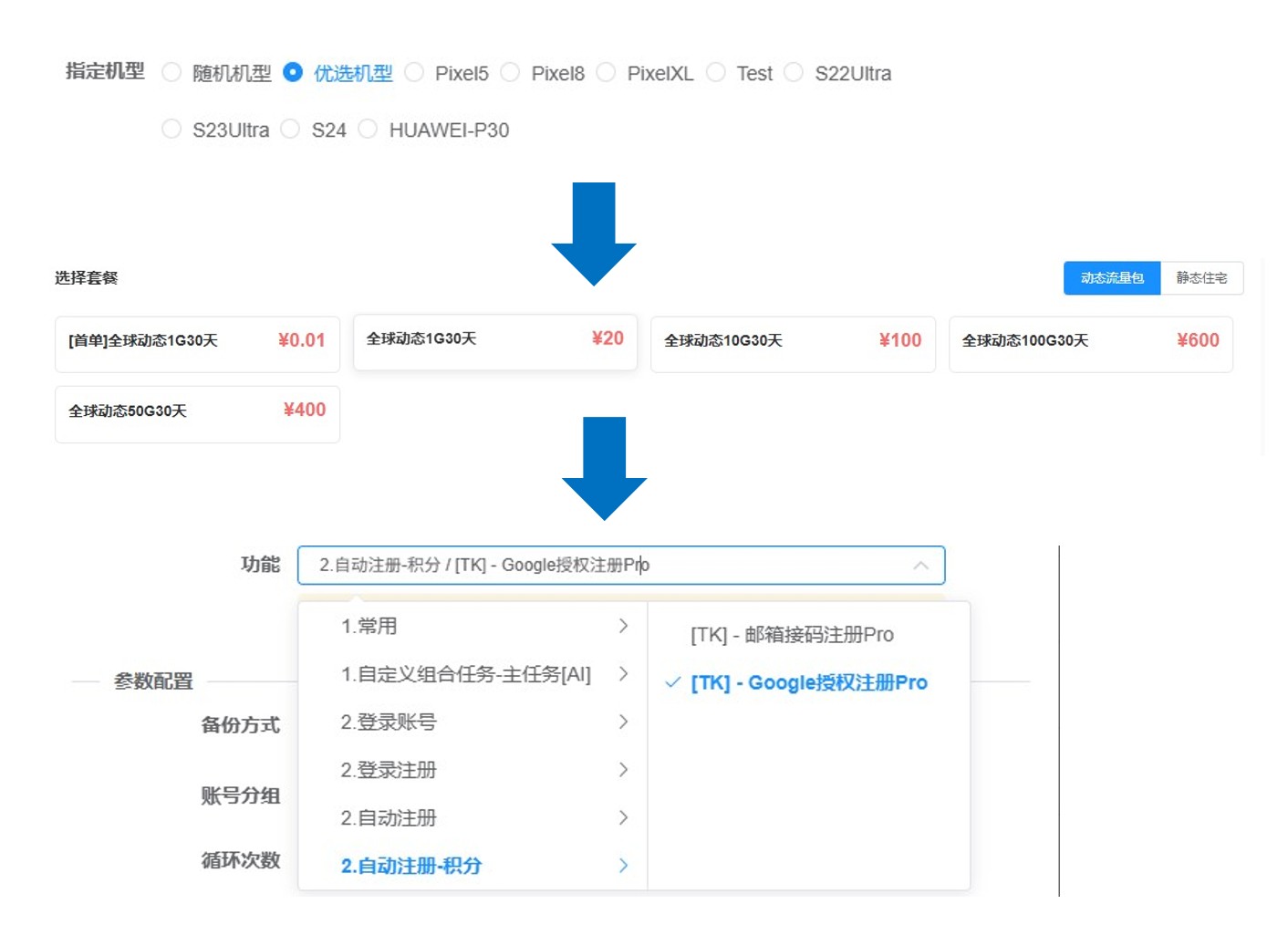Expand the 2.登录账号 category
This screenshot has width=1288, height=925.
(x=623, y=722)
